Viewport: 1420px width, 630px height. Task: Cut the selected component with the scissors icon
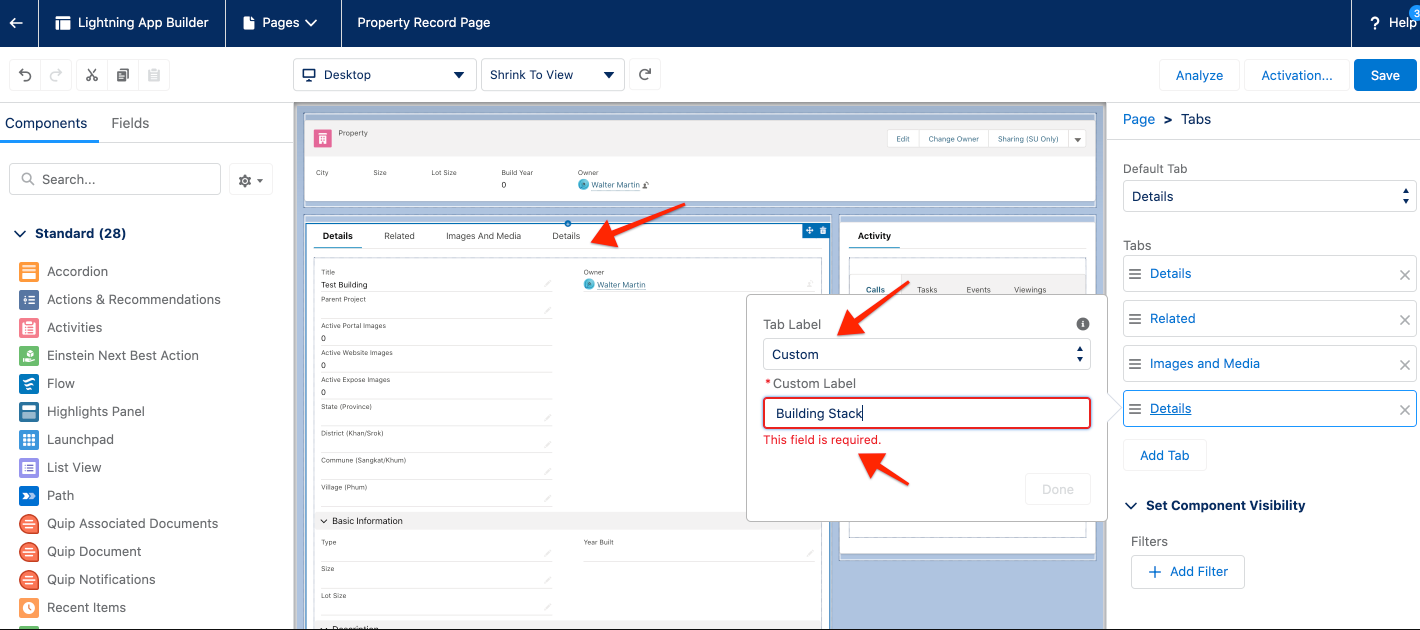(x=91, y=75)
